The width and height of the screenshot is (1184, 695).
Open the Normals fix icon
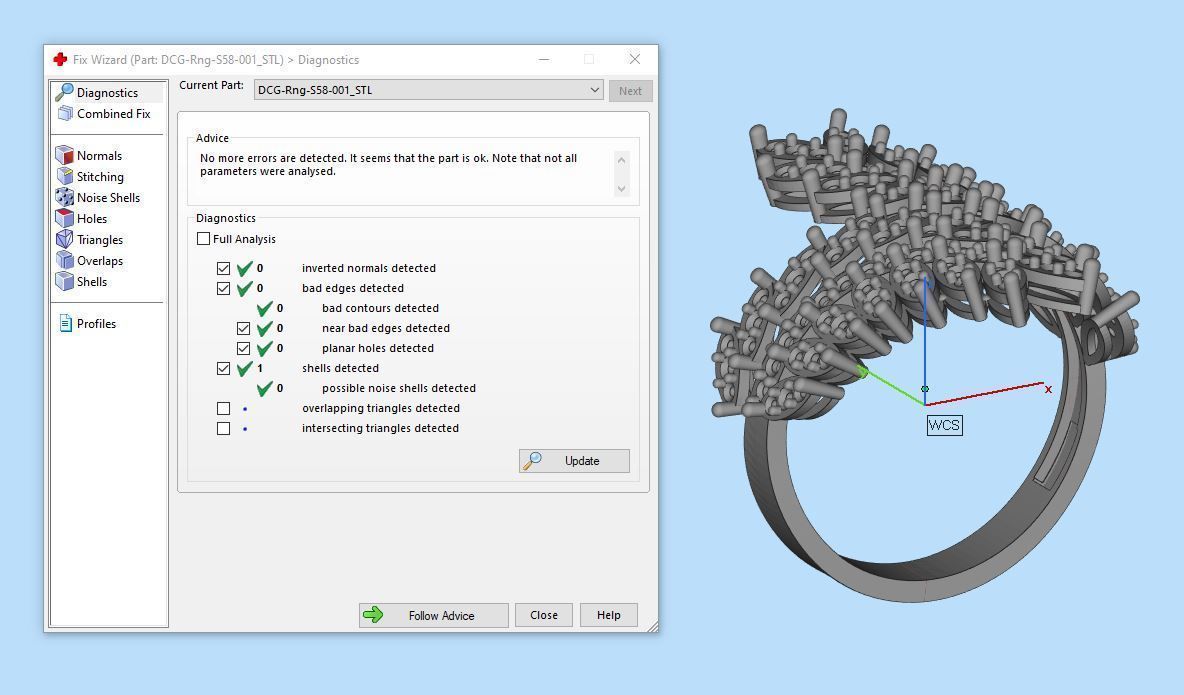(65, 155)
